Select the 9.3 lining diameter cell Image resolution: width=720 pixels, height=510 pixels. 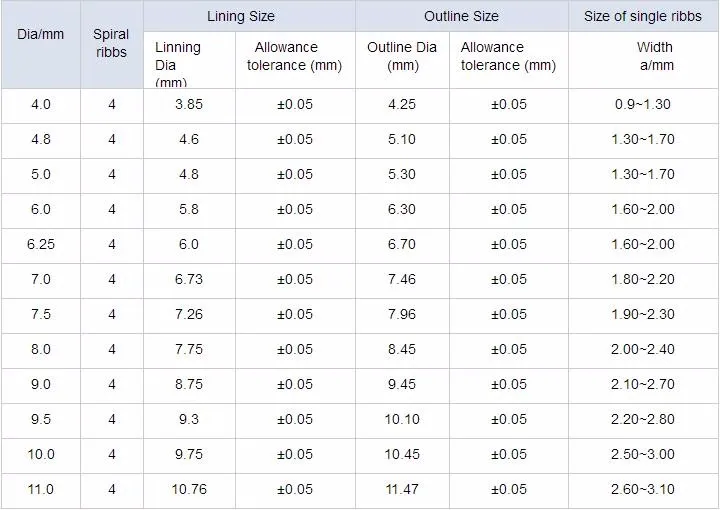click(188, 420)
